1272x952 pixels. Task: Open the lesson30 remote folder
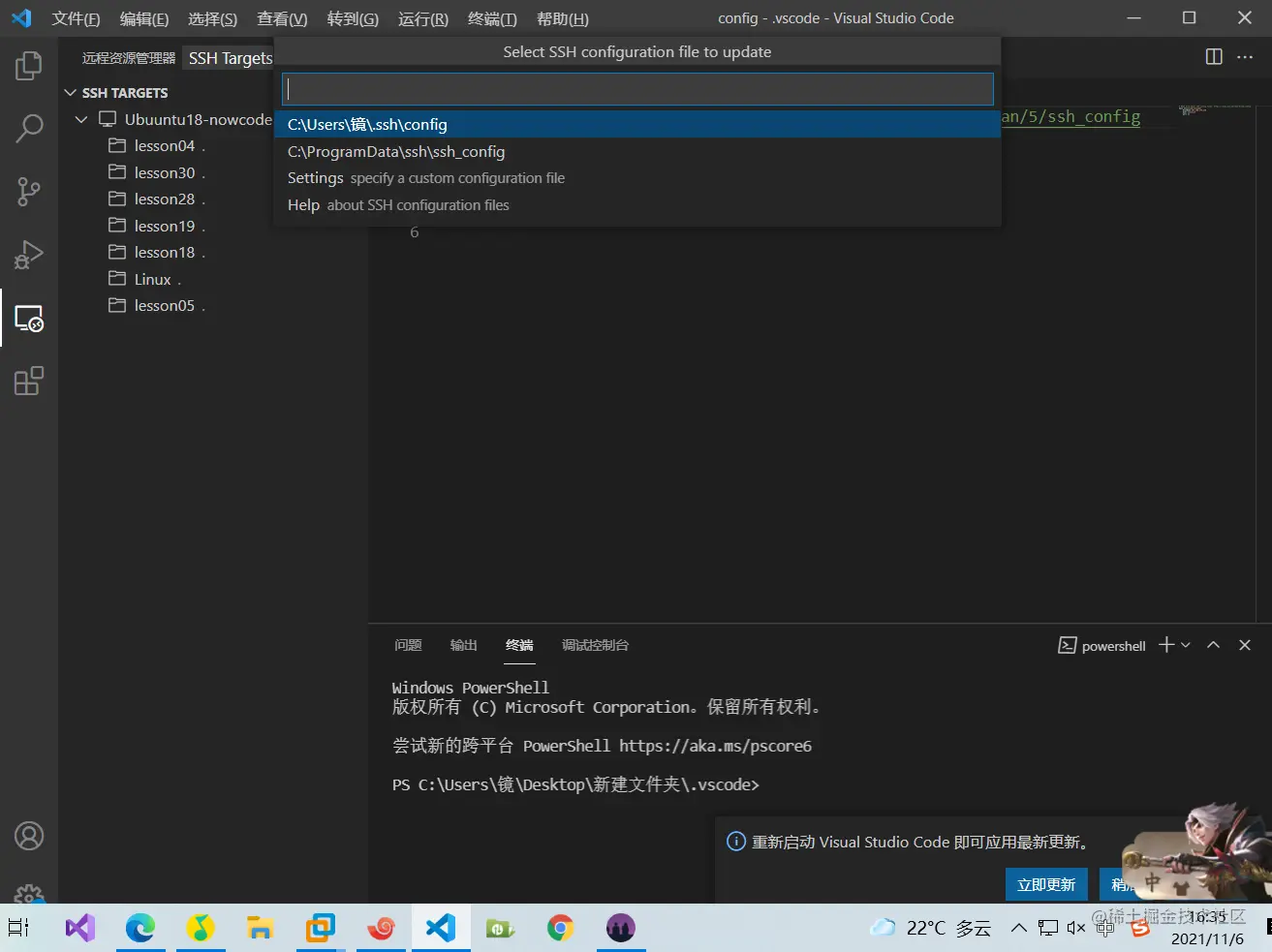click(x=165, y=172)
